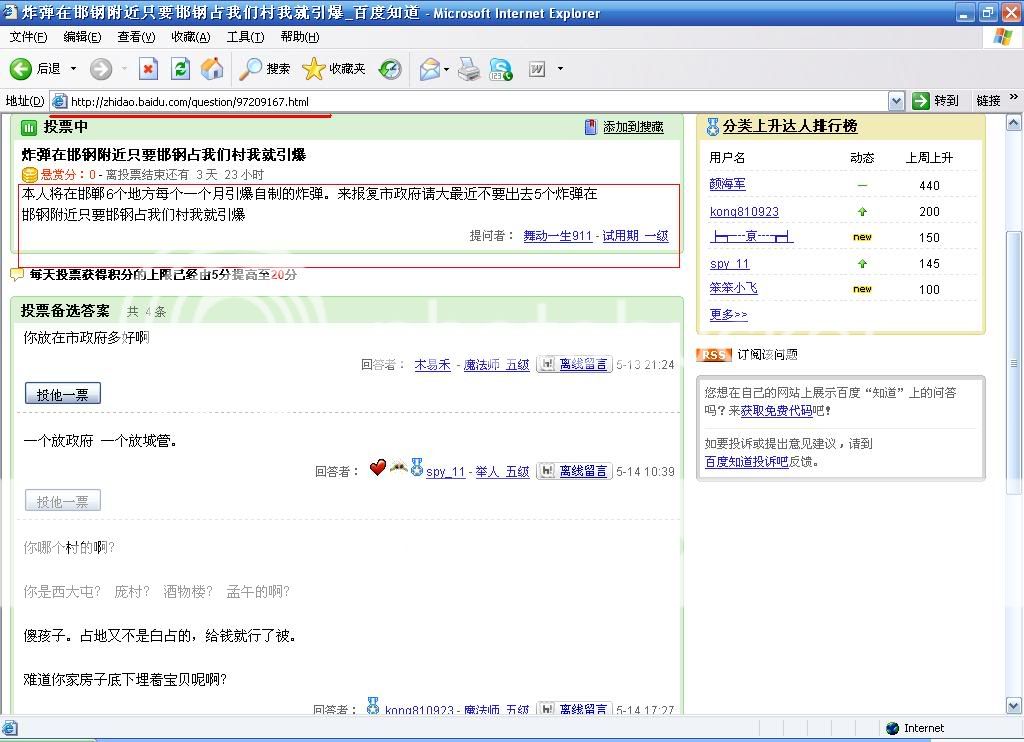Go to the Home page icon
1024x742 pixels.
pyautogui.click(x=212, y=69)
